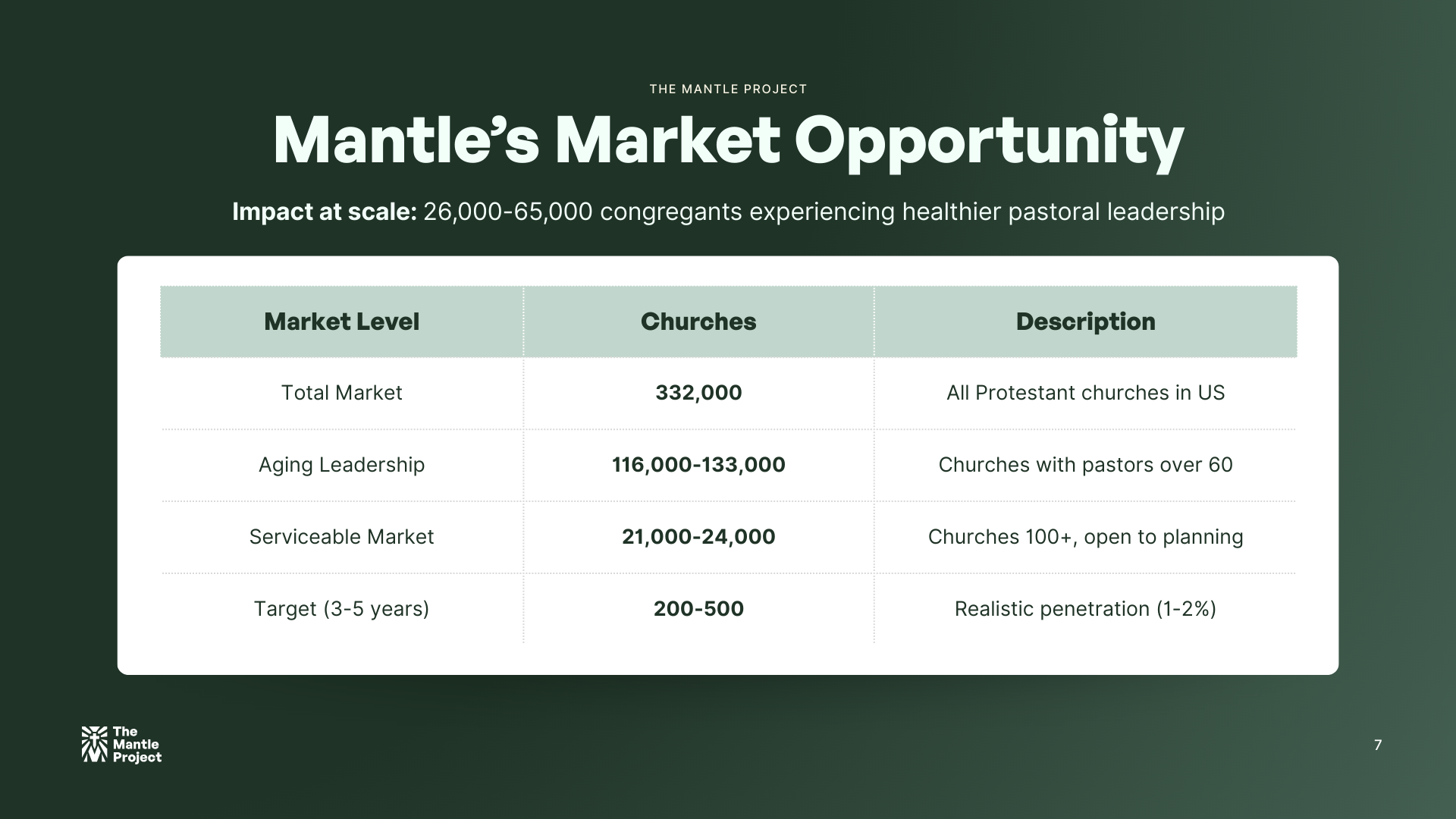Viewport: 1456px width, 819px height.
Task: Click the 'Churches' column header
Action: (698, 322)
